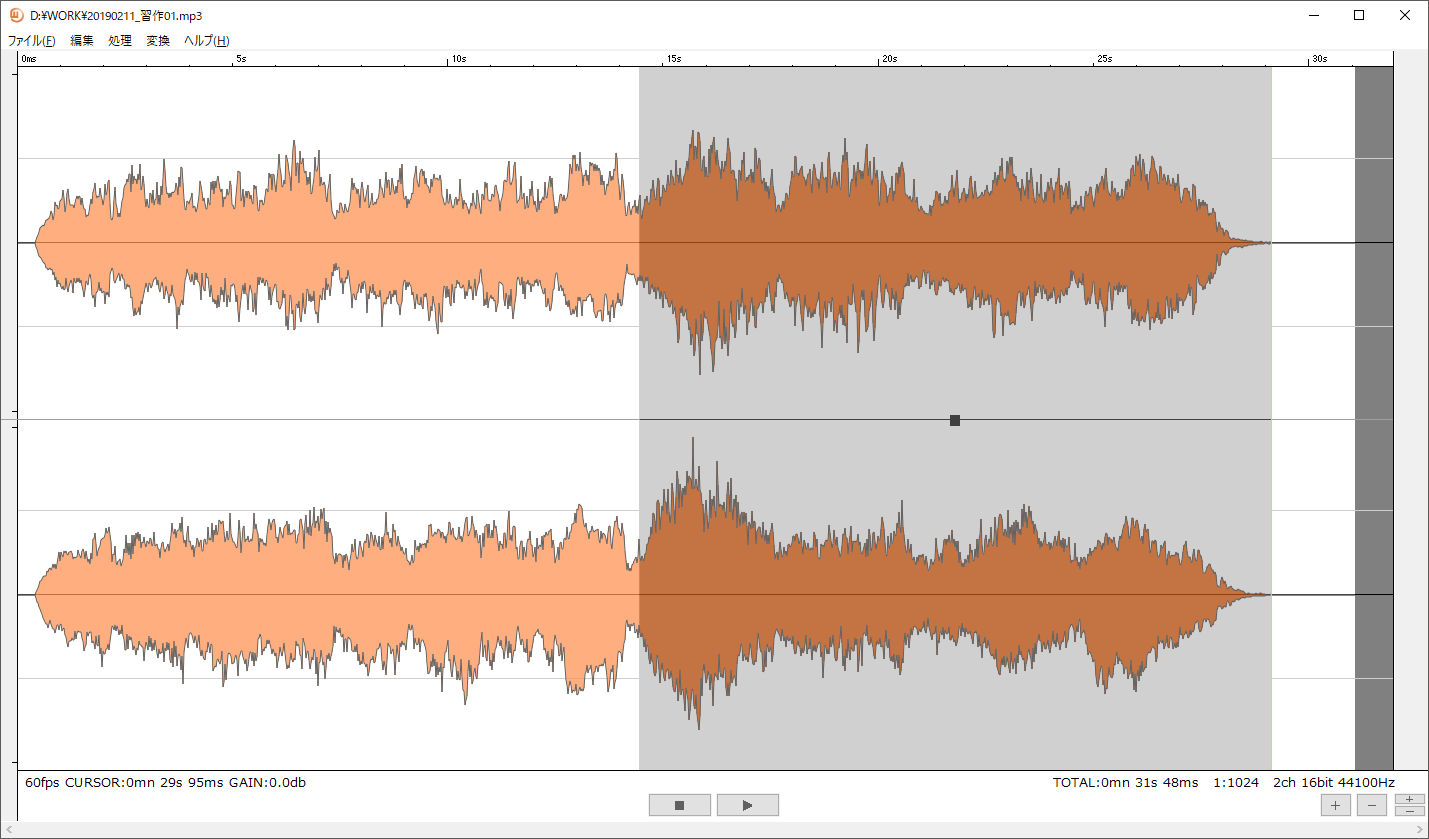Open the 処理 menu

[x=120, y=41]
